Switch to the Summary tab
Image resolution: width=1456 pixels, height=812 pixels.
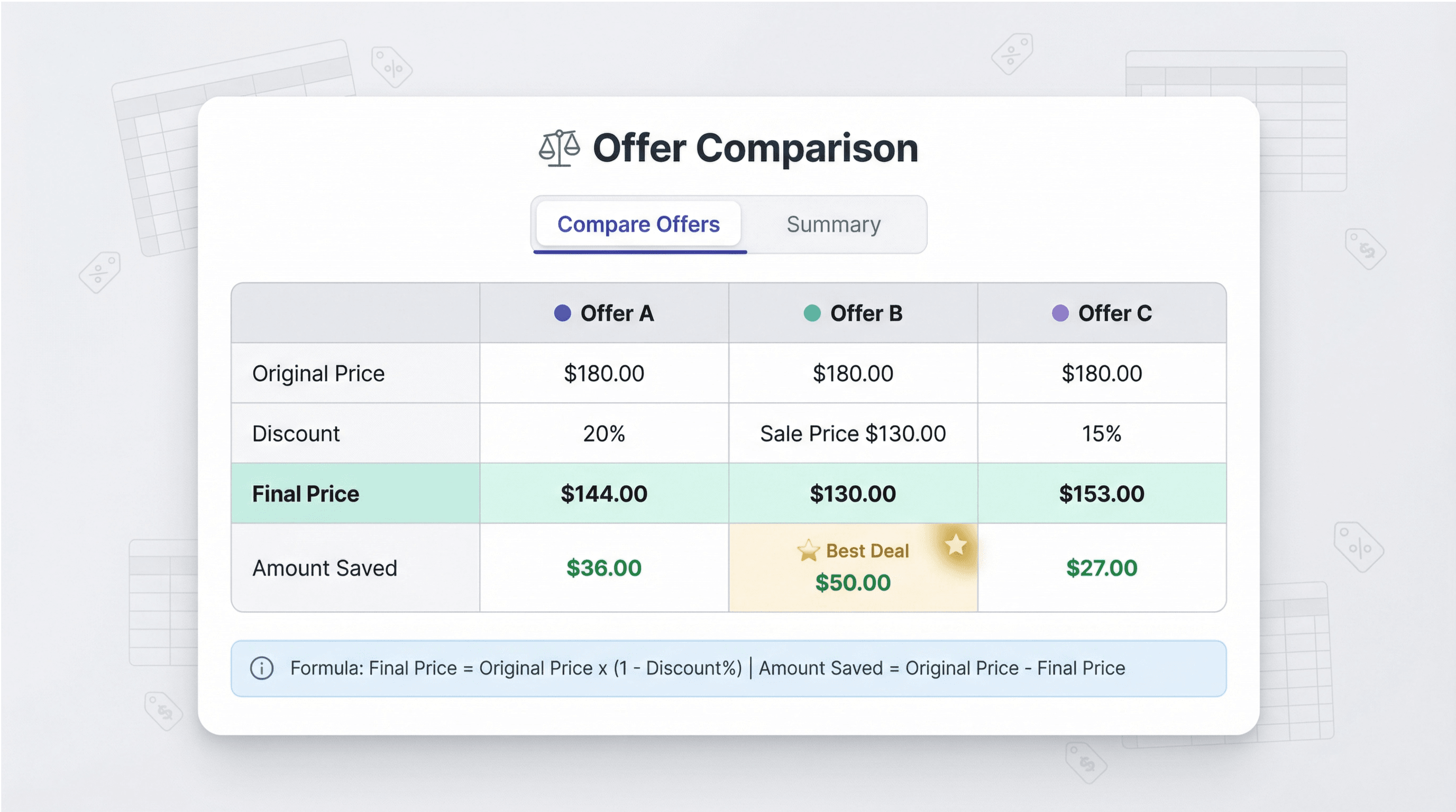pyautogui.click(x=833, y=224)
